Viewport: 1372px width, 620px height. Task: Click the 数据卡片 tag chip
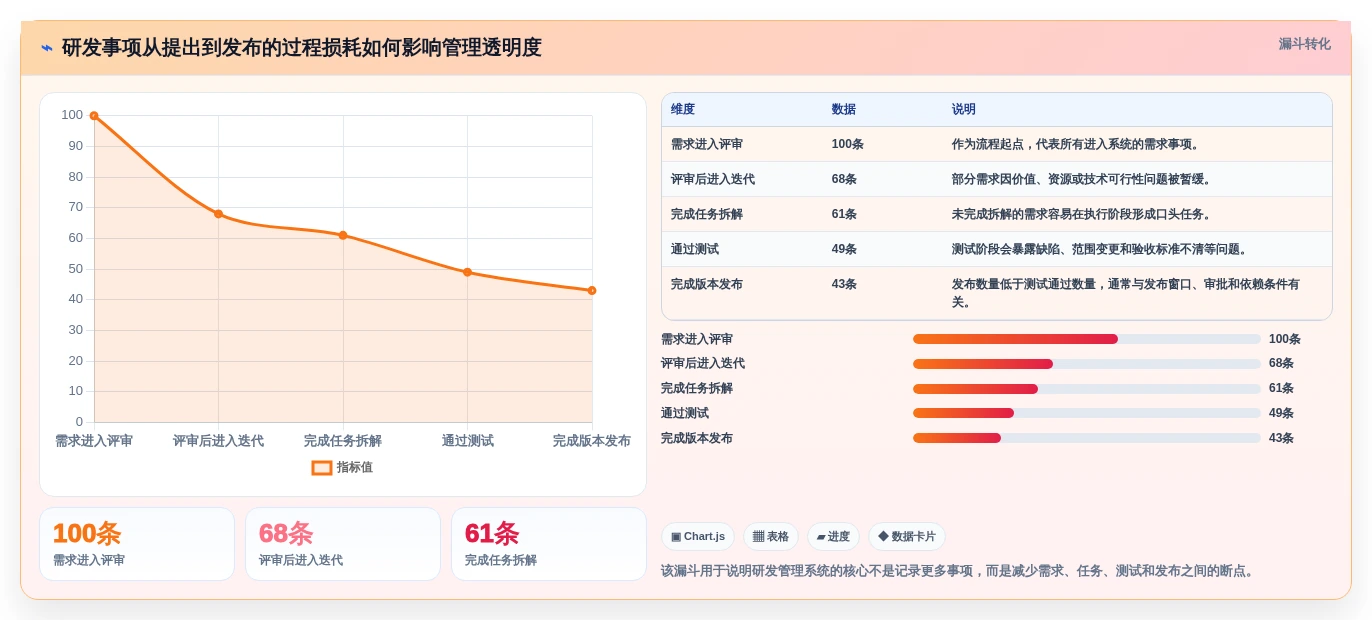(907, 537)
